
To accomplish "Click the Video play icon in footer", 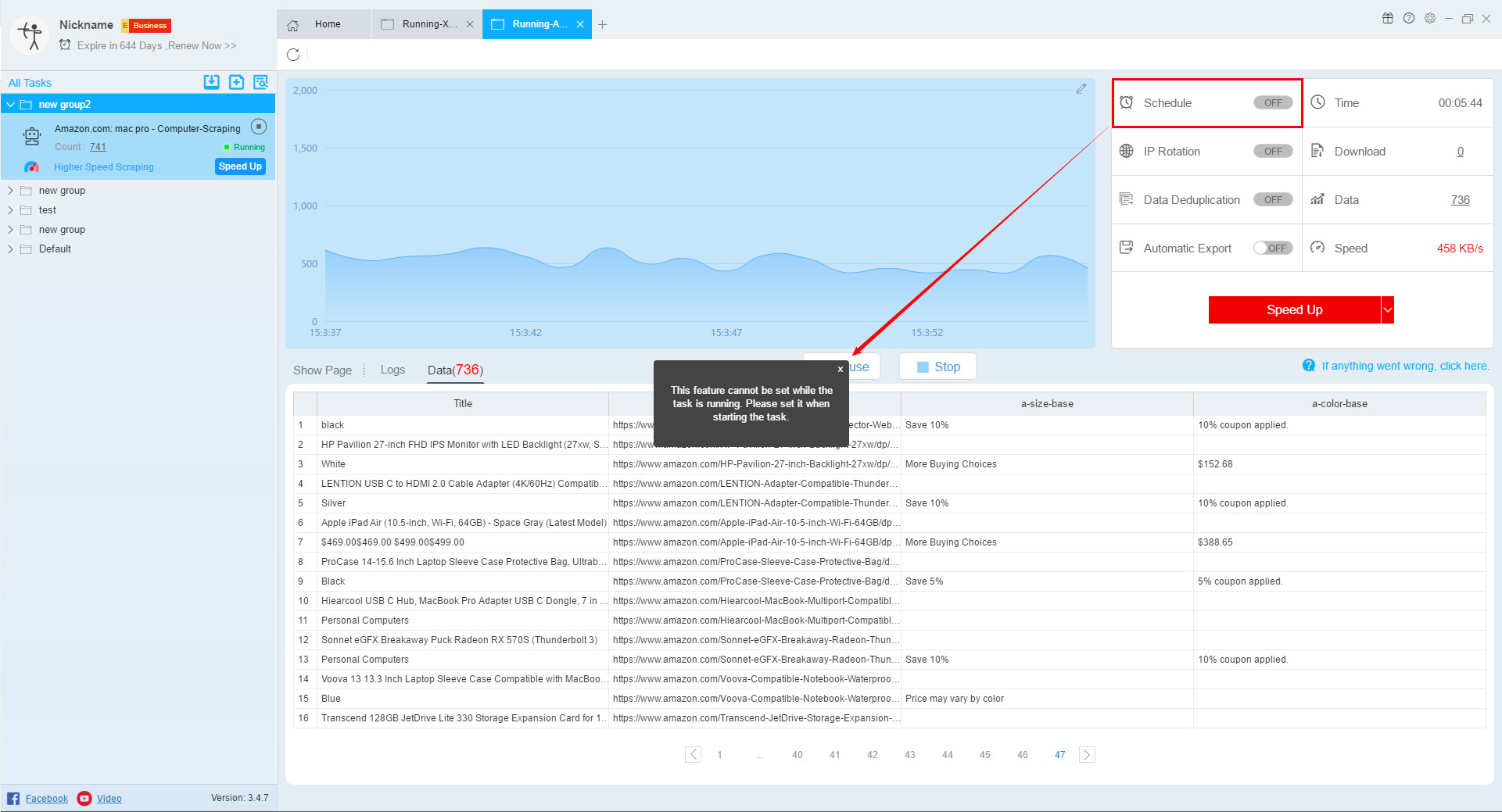I will click(84, 798).
